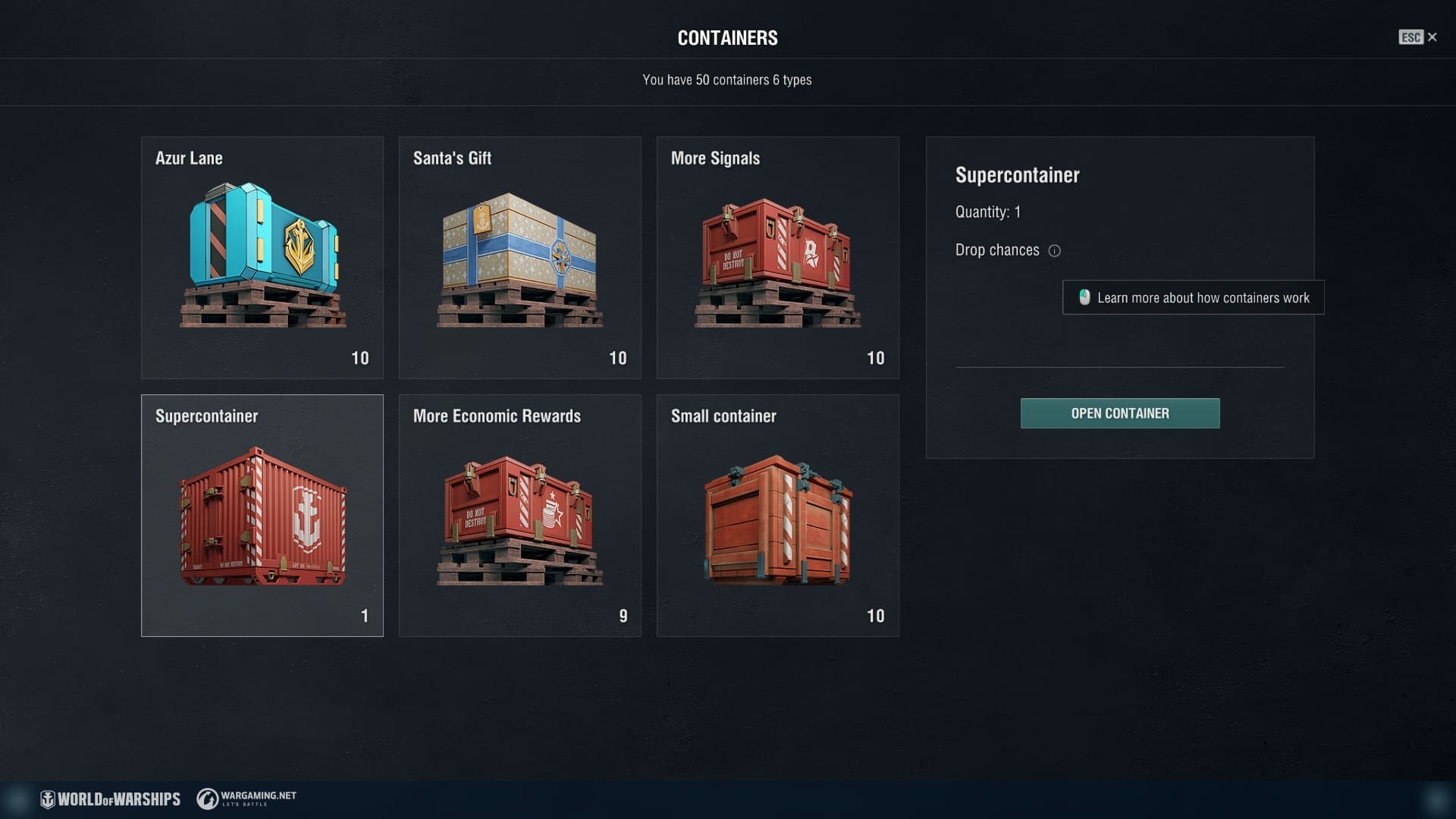
Task: Click the World of Warships logo
Action: tap(111, 799)
